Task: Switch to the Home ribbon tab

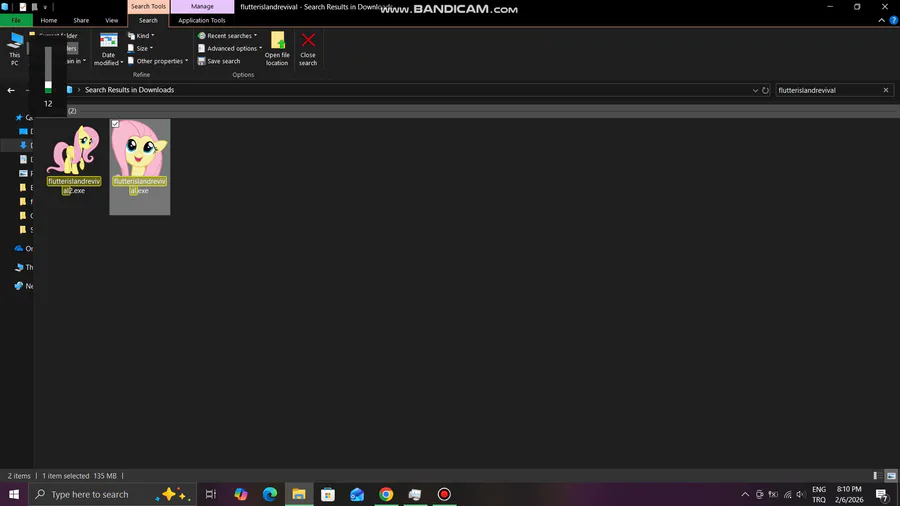Action: pyautogui.click(x=49, y=20)
